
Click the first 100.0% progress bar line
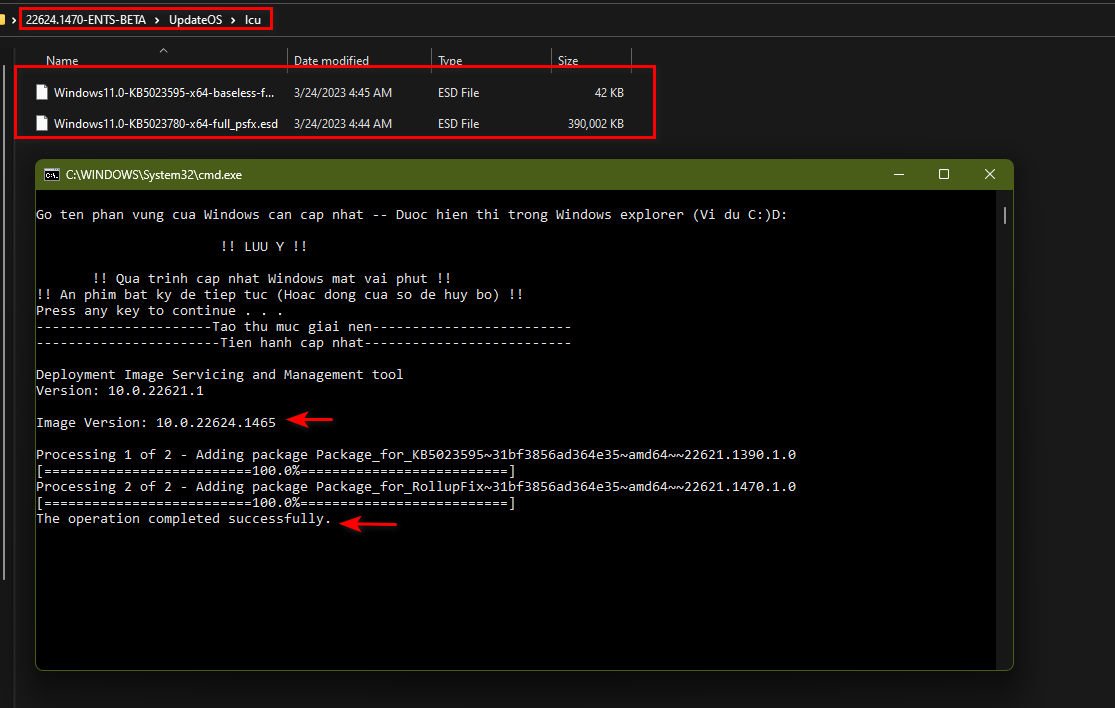(275, 471)
